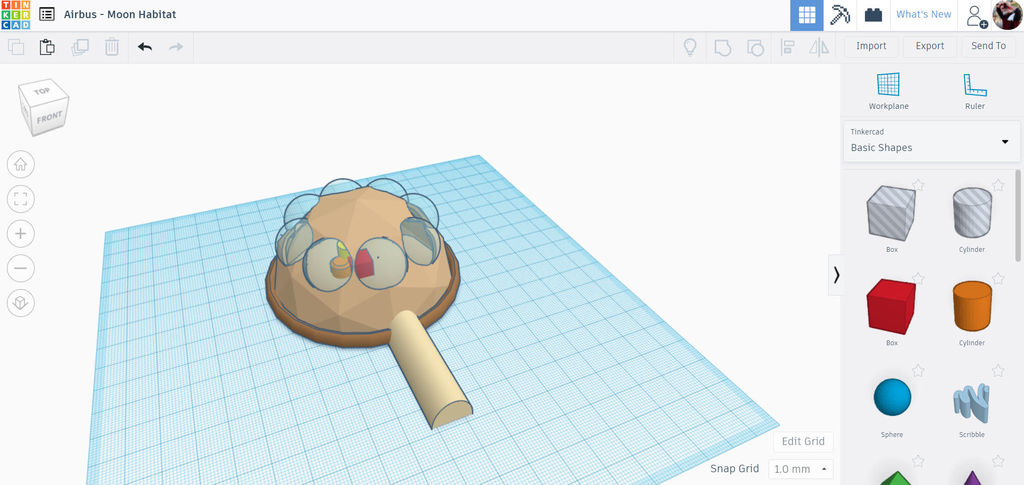1024x485 pixels.
Task: Click the Delete trash can icon
Action: [112, 47]
